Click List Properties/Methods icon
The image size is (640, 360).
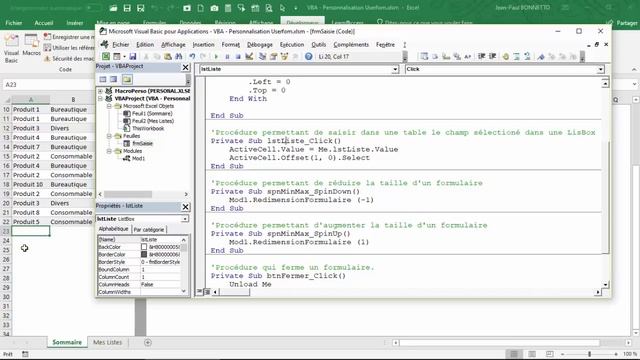click(x=424, y=56)
